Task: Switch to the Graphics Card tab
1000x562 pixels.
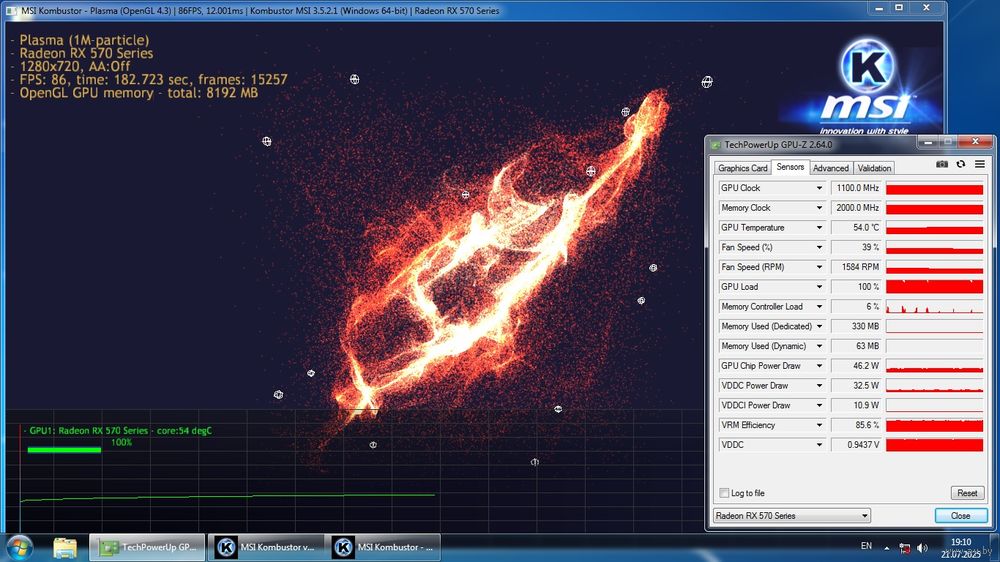Action: (x=742, y=168)
